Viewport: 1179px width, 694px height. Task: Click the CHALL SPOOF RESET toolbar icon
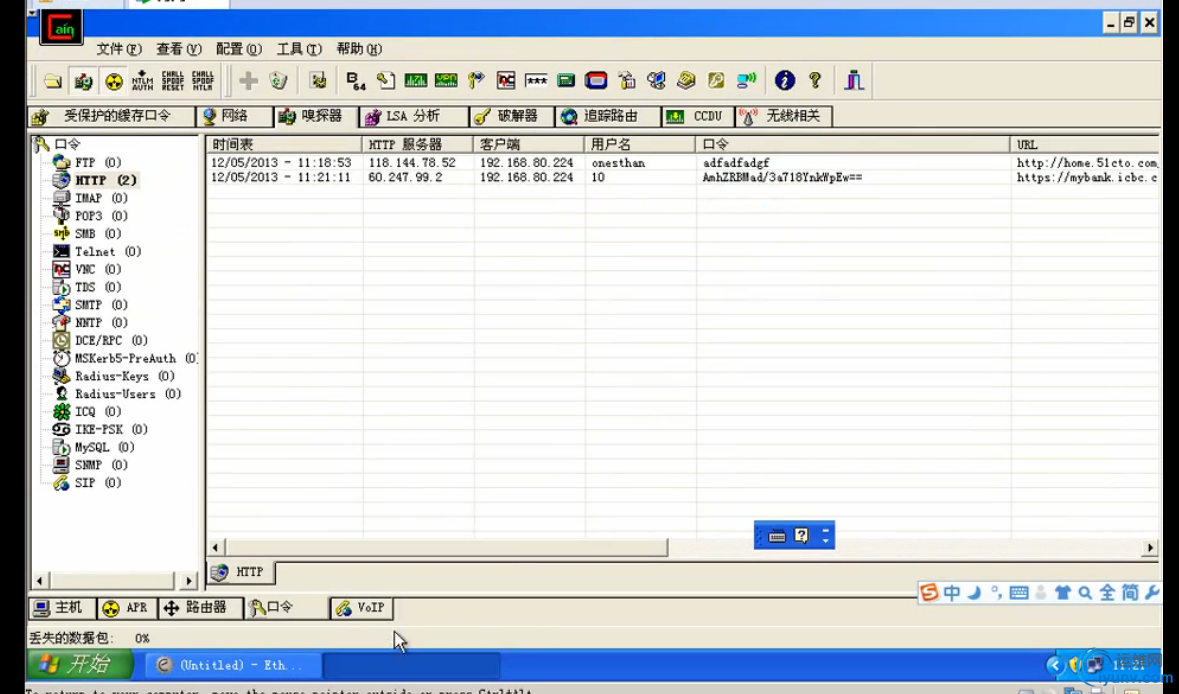point(172,80)
